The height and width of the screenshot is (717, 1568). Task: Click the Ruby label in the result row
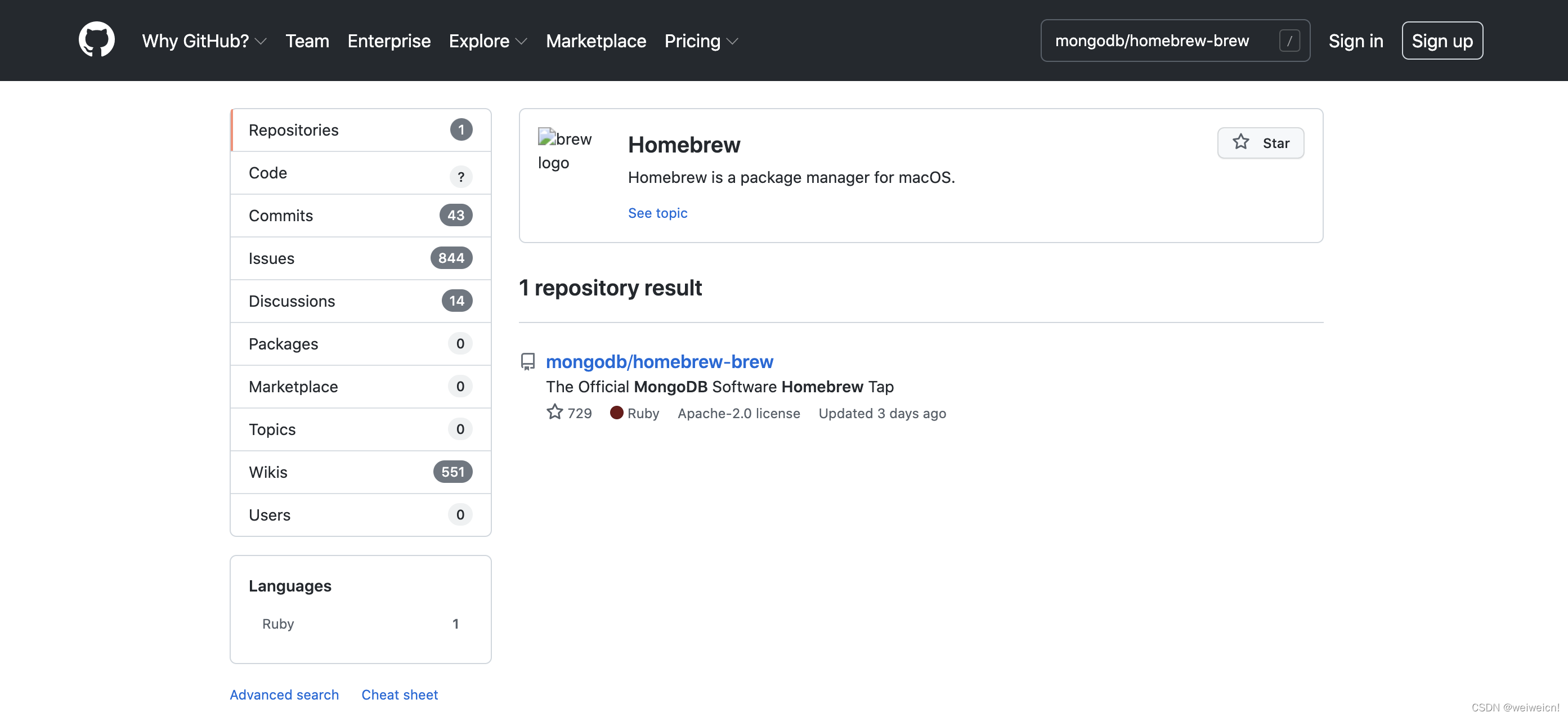pyautogui.click(x=643, y=413)
